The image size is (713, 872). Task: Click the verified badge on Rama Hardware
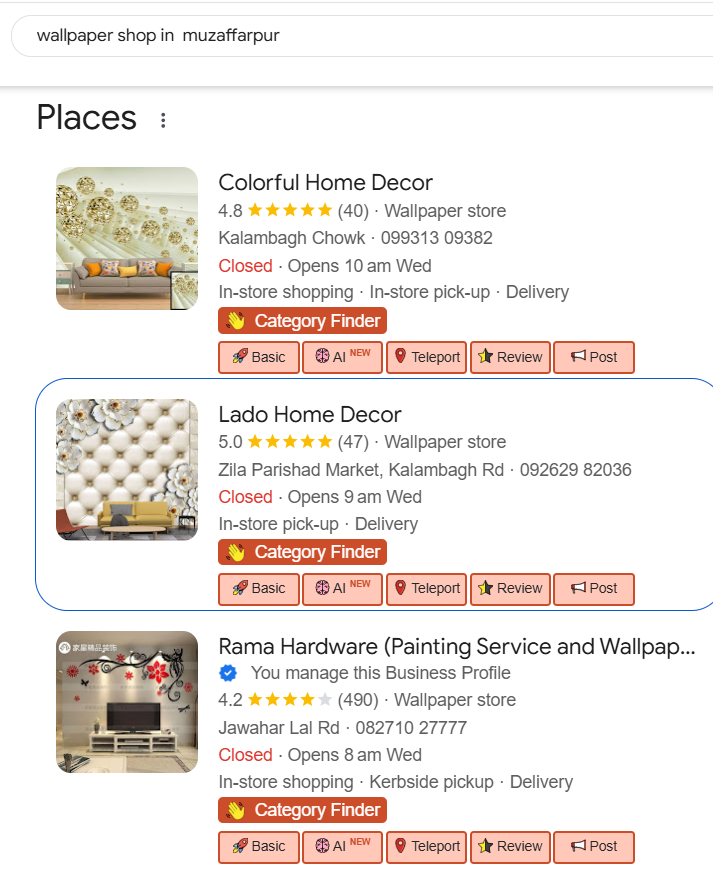[x=228, y=673]
